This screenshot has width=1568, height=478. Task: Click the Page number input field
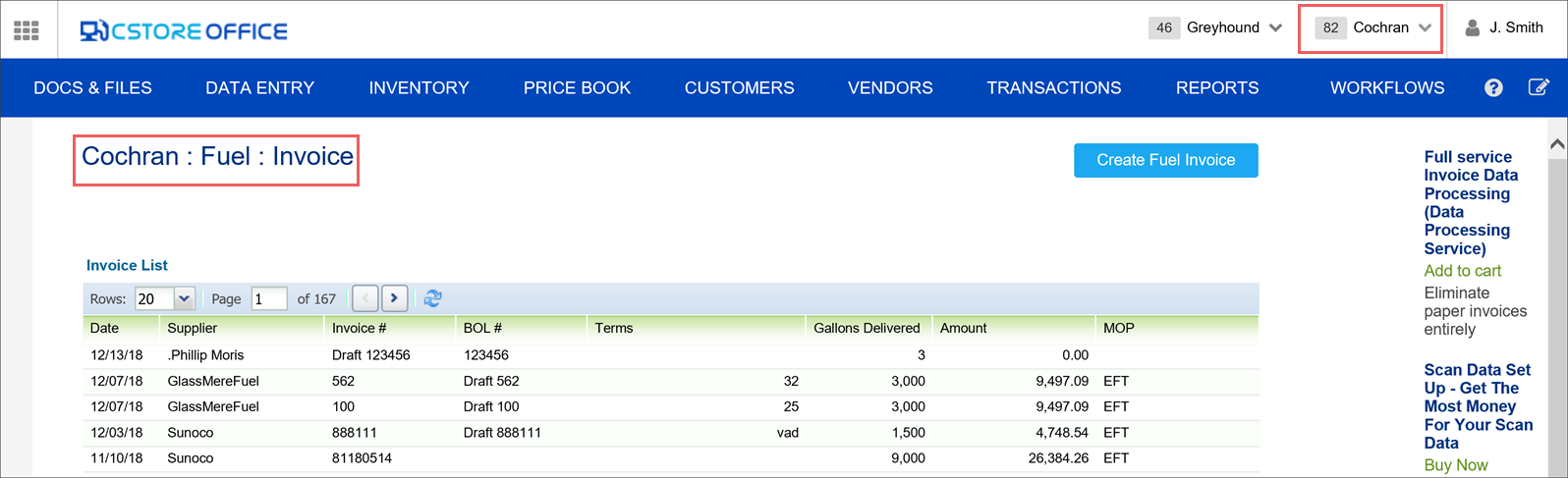(269, 298)
